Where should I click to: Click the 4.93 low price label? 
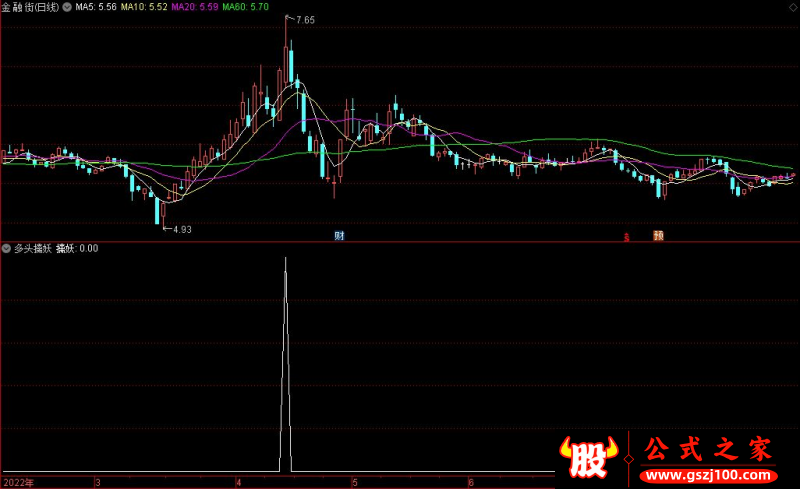[181, 229]
